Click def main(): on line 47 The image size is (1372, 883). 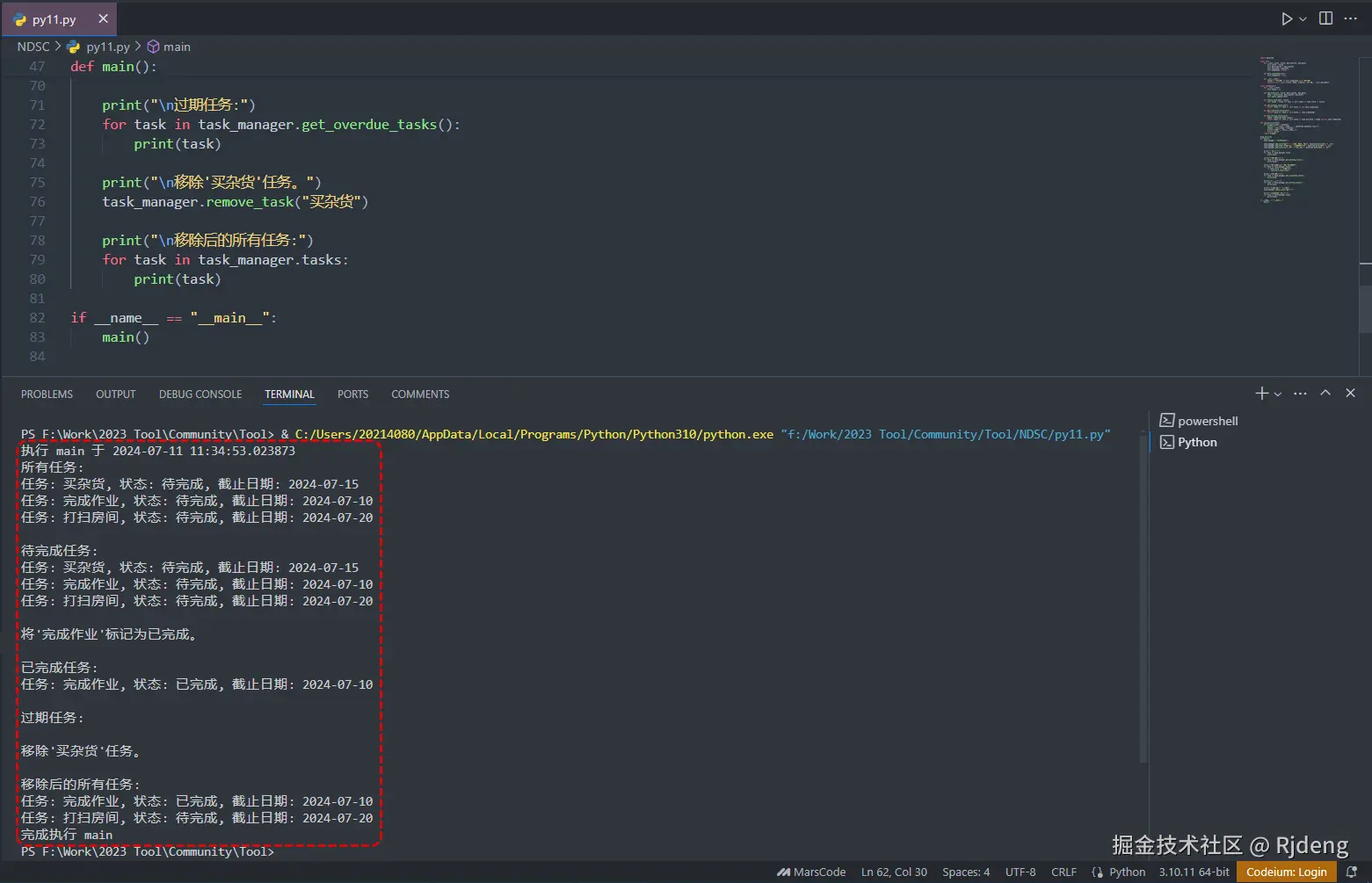point(113,66)
